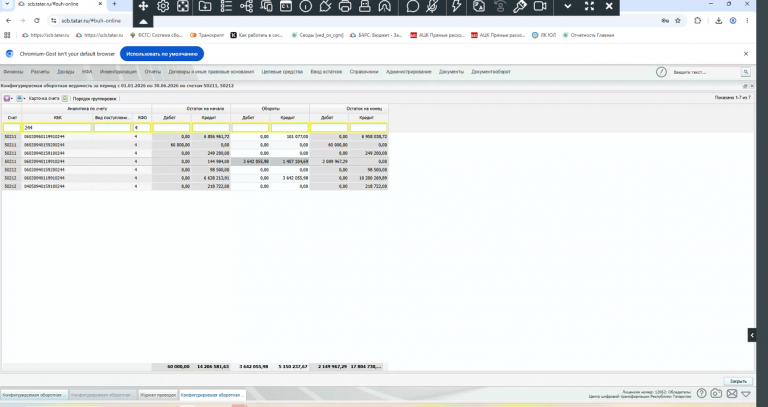Image resolution: width=768 pixels, height=407 pixels.
Task: Open the info circle icon in toolbar
Action: (306, 6)
